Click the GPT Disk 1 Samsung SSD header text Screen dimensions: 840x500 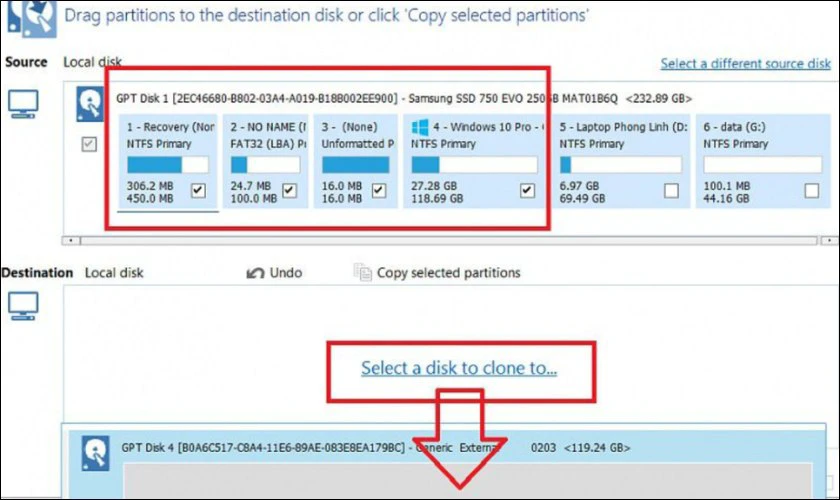click(404, 99)
